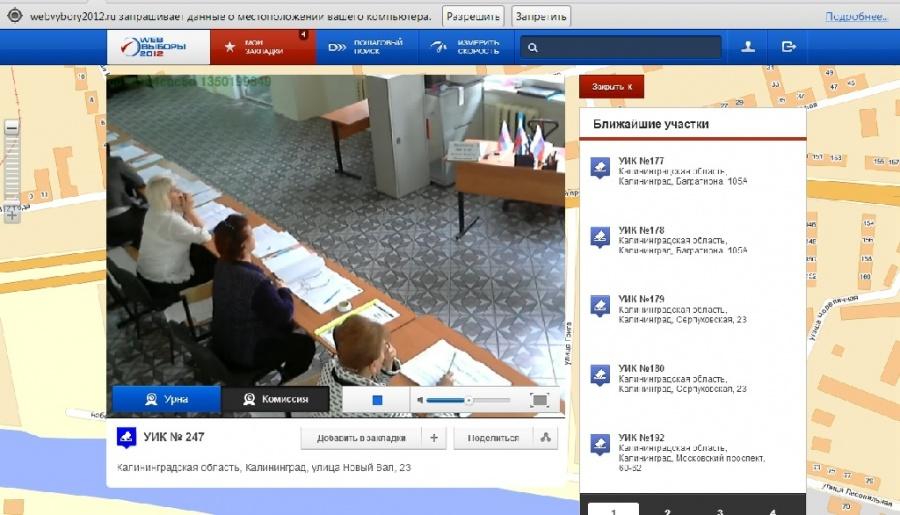The width and height of the screenshot is (900, 515).
Task: Open the user profile icon
Action: tap(747, 47)
